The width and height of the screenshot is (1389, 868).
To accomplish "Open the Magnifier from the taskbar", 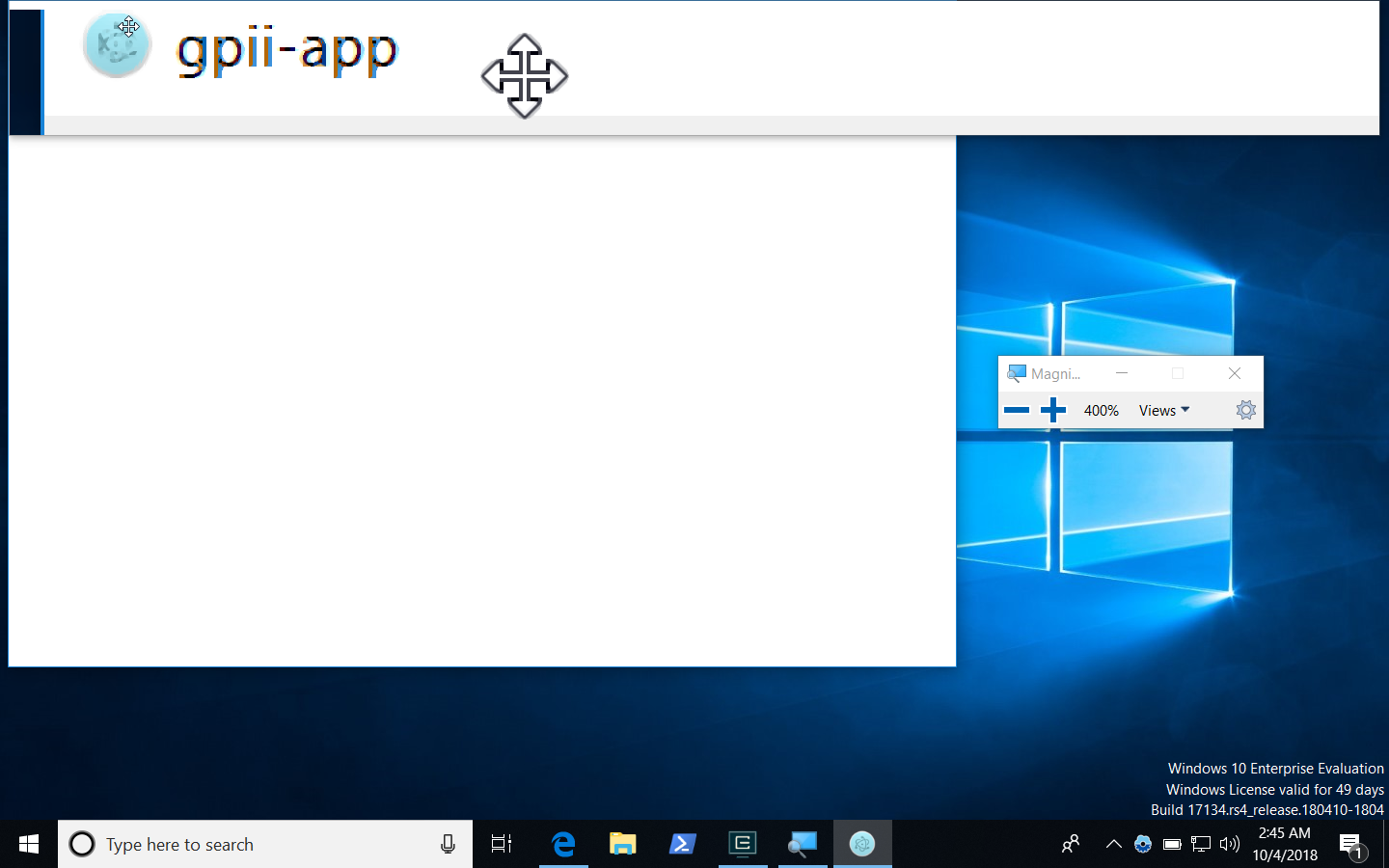I will 803,843.
